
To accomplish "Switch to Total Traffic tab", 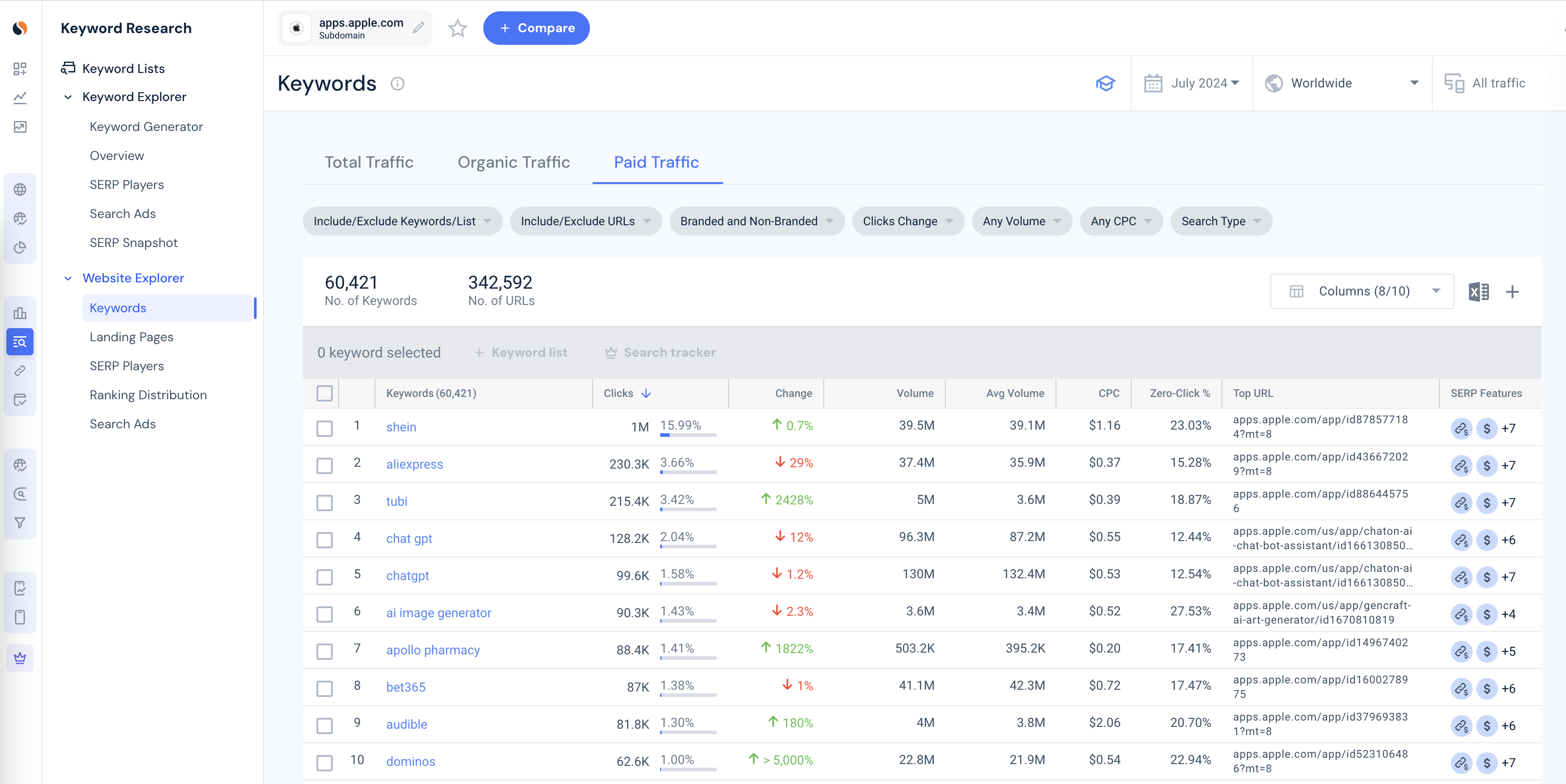I will pos(369,162).
